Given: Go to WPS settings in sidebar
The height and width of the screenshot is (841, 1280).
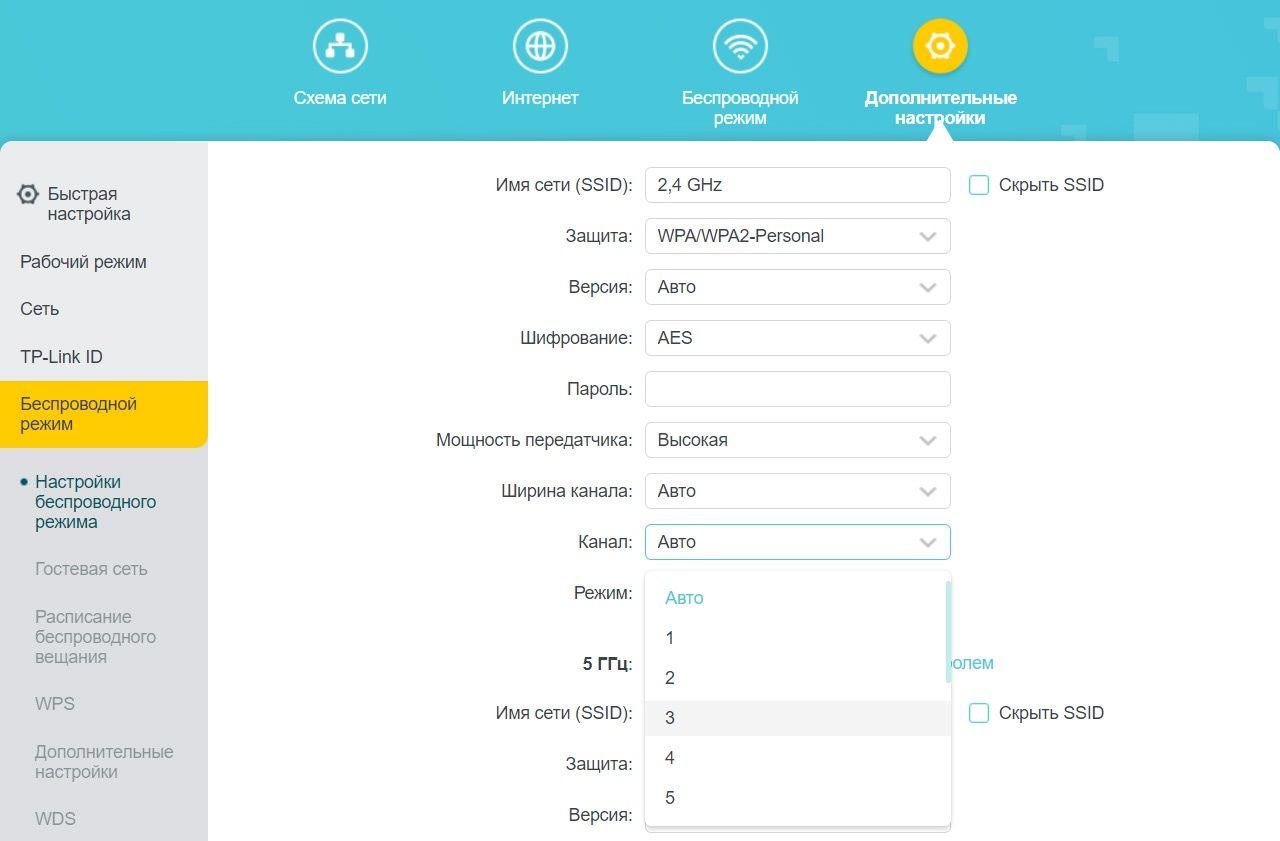Looking at the screenshot, I should [55, 704].
